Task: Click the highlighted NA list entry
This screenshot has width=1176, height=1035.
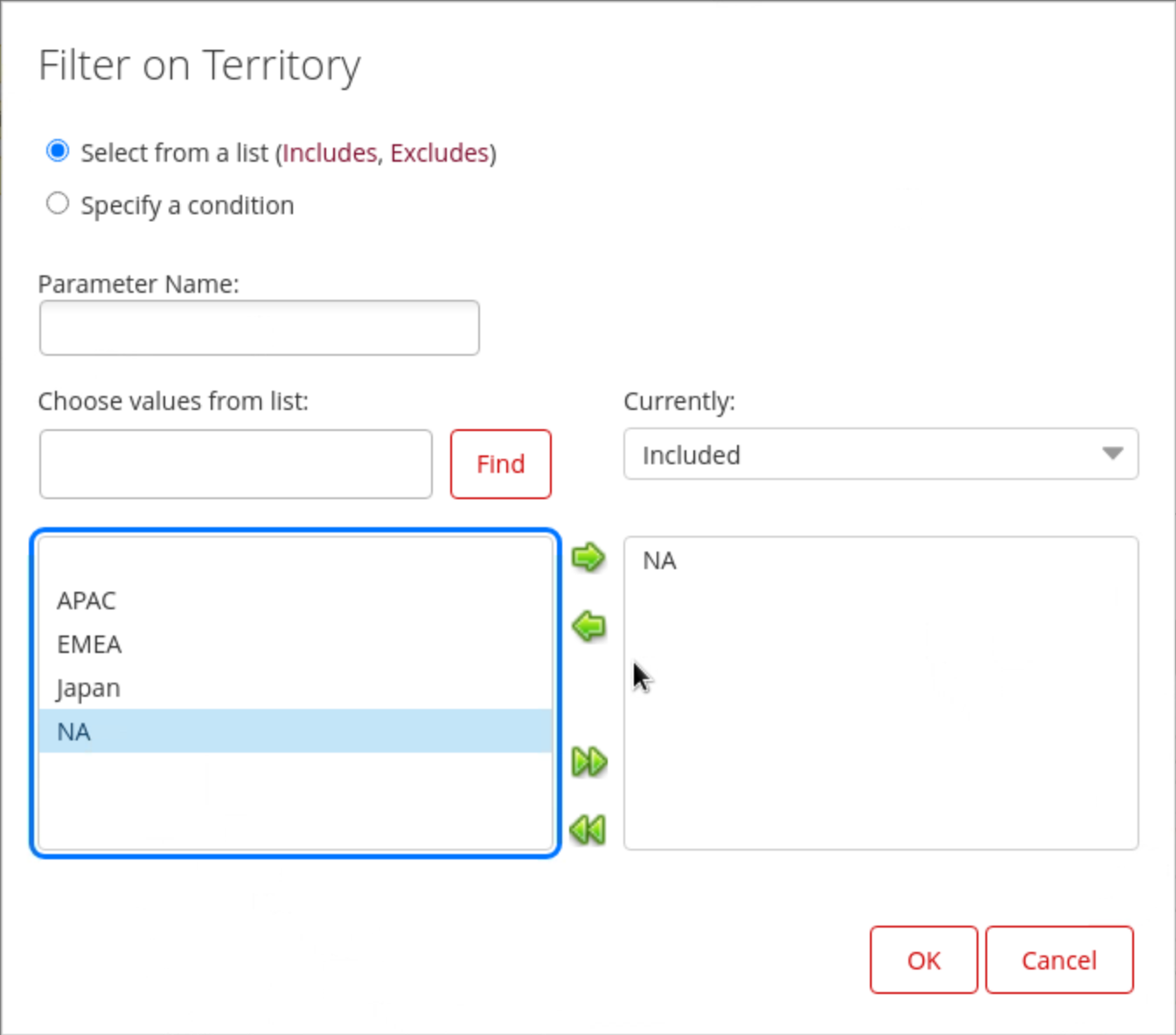Action: 74,732
